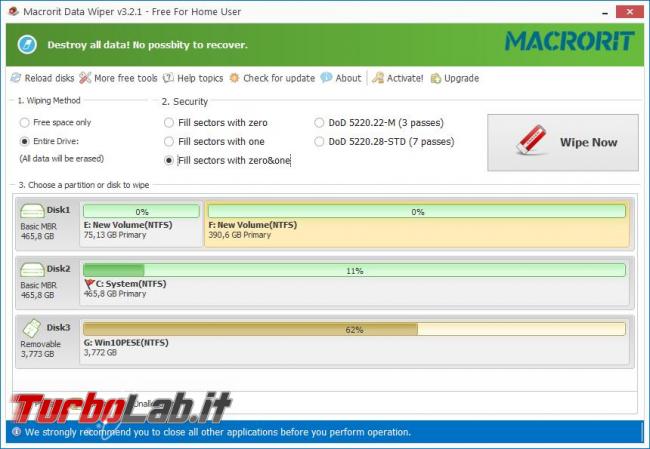Click '390,6 GB Primary' text

coord(239,235)
